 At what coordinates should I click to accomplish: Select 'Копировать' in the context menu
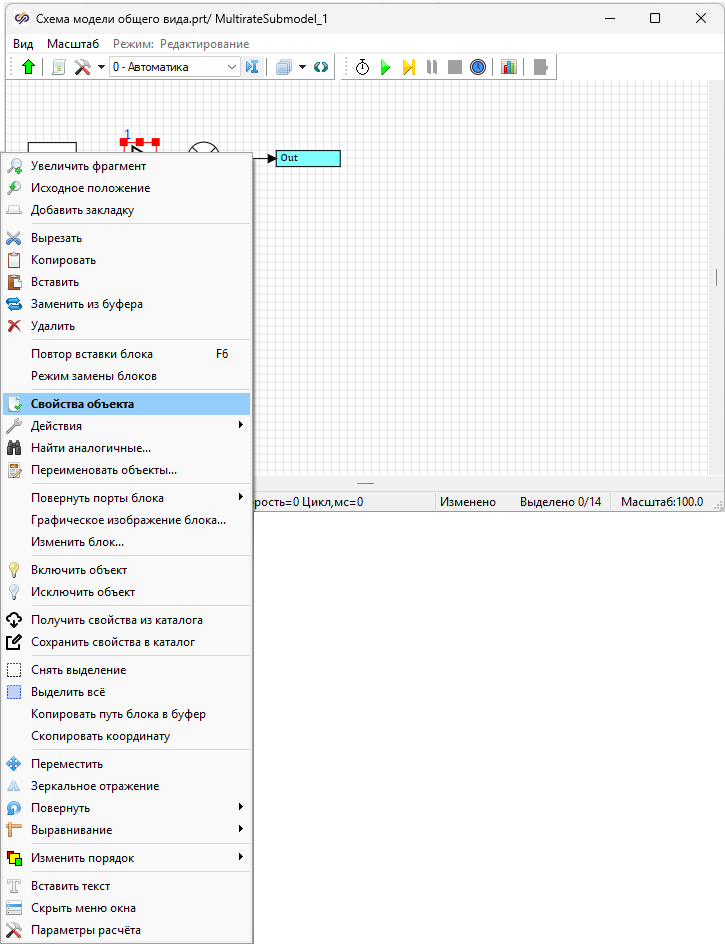64,260
